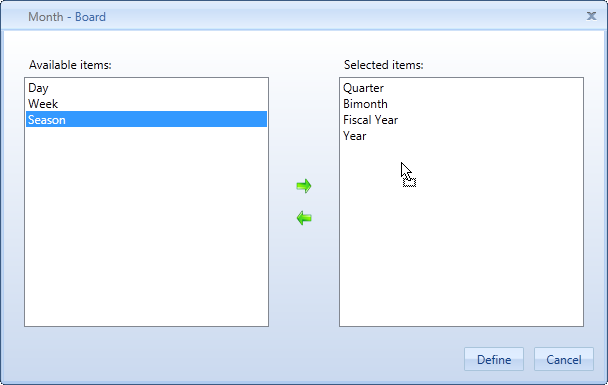
Task: Click the word Month in dialog title
Action: tap(46, 17)
